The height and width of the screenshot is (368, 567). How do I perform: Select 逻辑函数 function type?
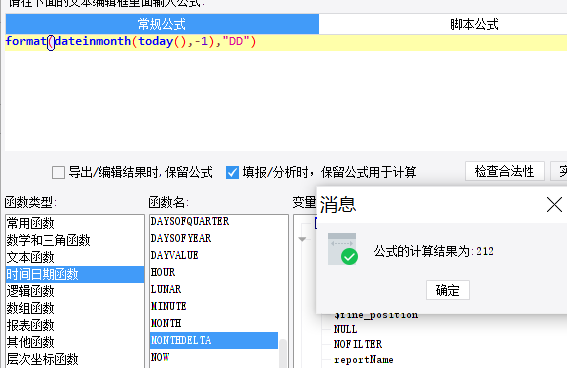[x=75, y=291]
